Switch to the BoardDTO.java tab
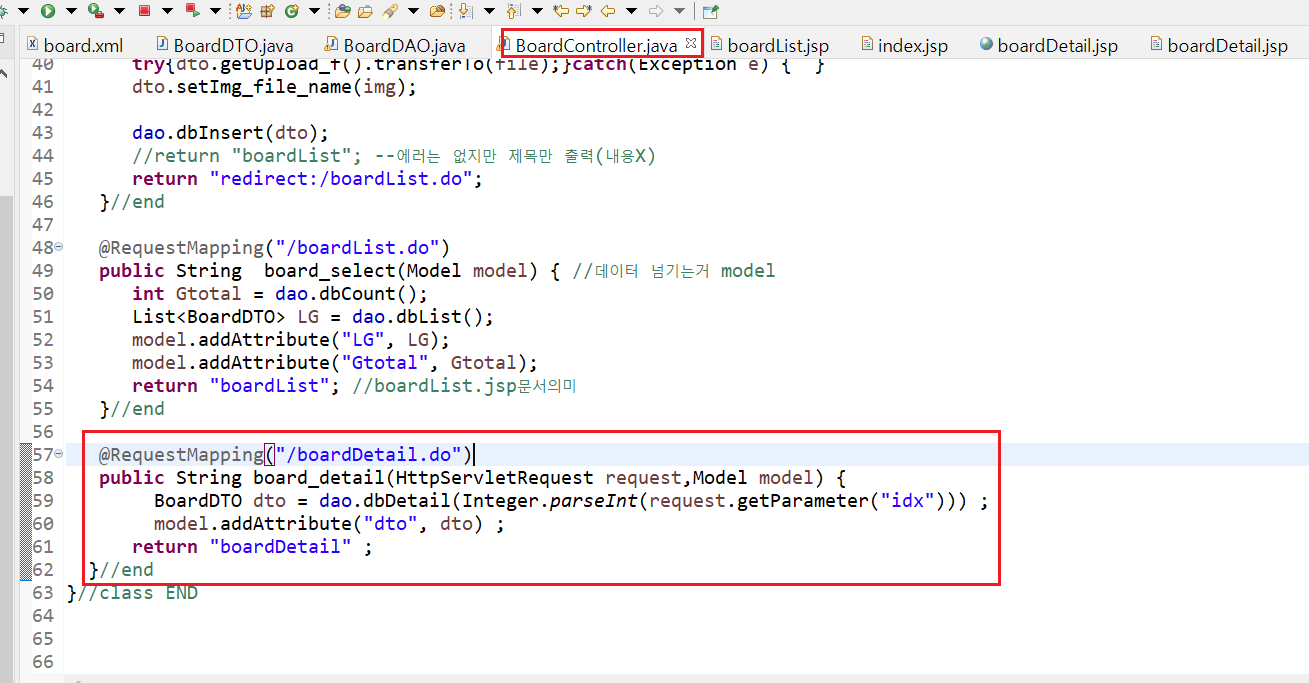Screen dimensions: 1309x683 point(223,45)
